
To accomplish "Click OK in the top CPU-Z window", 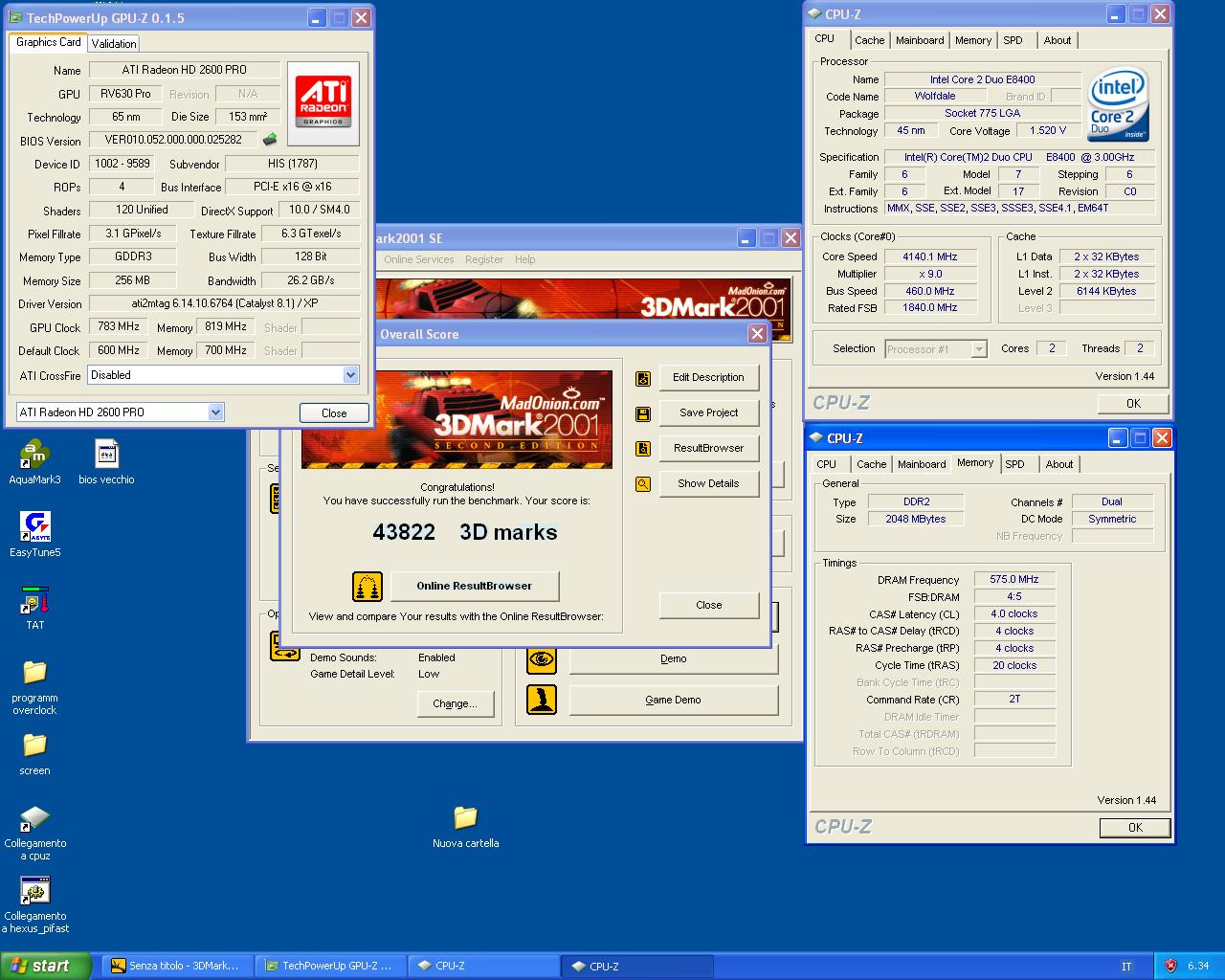I will pos(1133,404).
